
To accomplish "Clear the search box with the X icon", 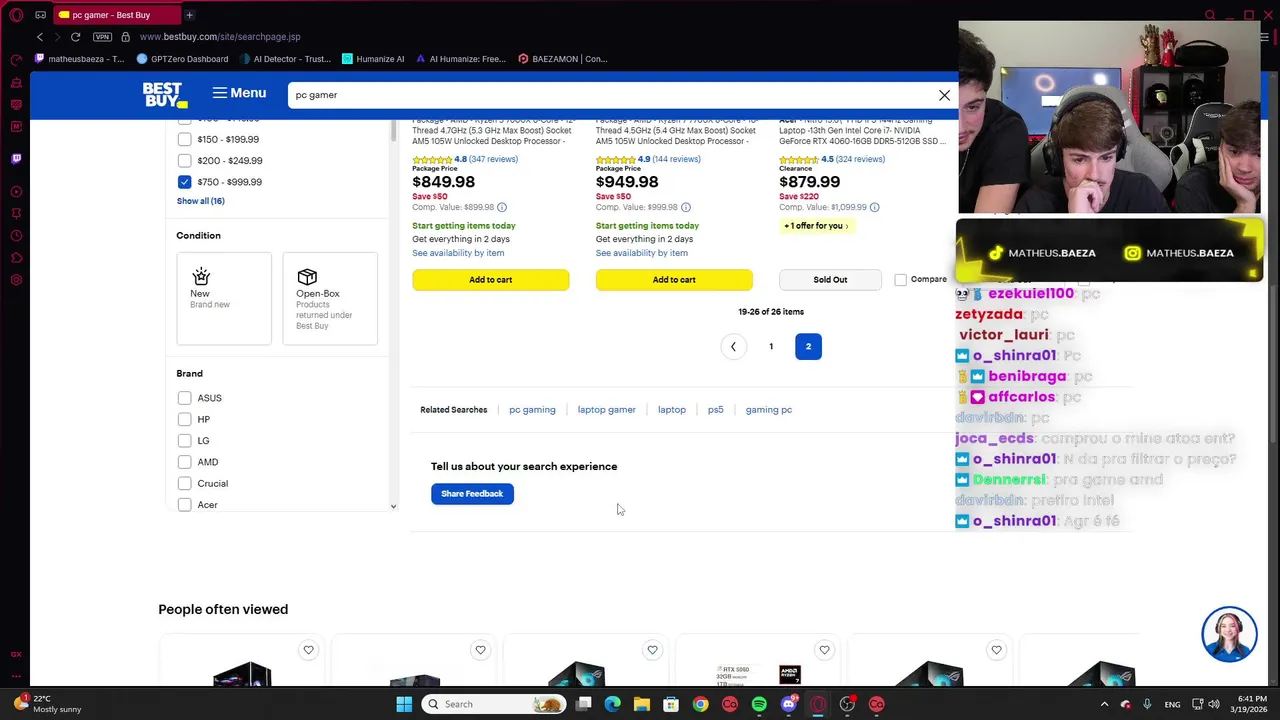I will 944,95.
